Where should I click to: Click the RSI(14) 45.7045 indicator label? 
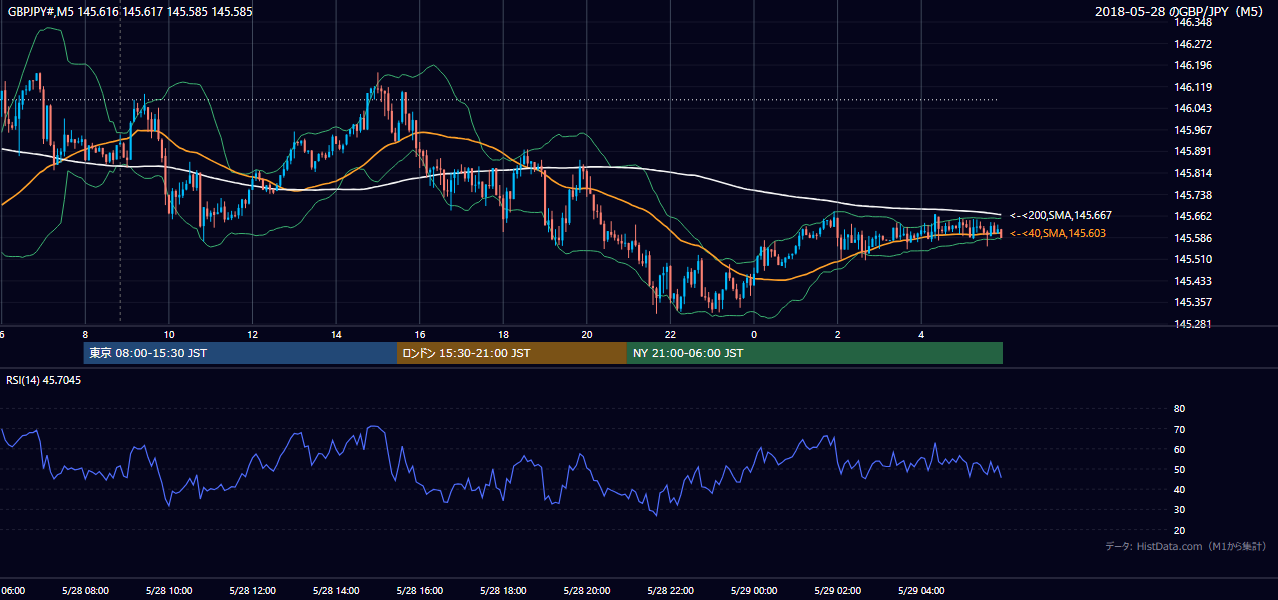click(x=44, y=380)
